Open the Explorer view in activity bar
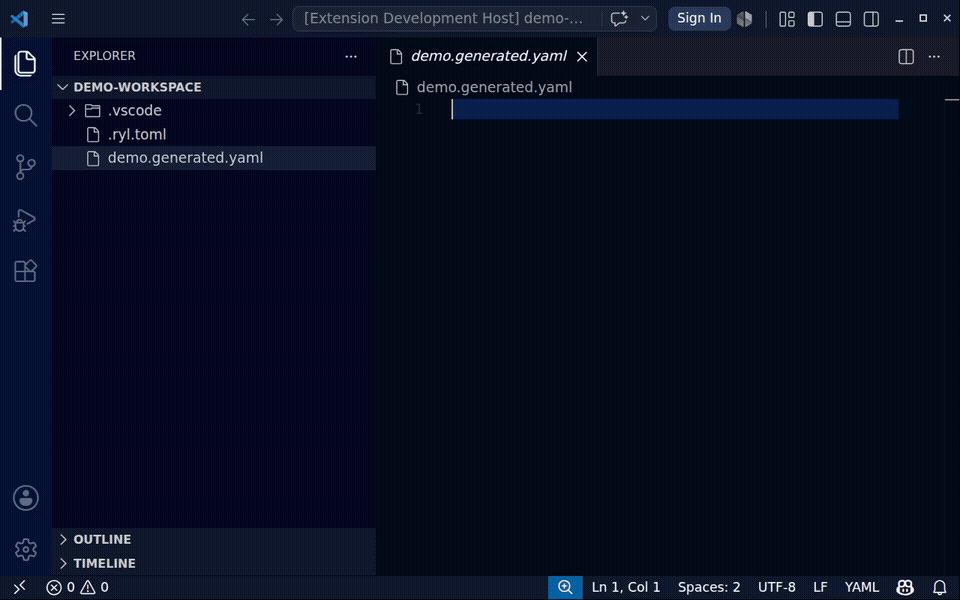The height and width of the screenshot is (600, 960). 25,64
